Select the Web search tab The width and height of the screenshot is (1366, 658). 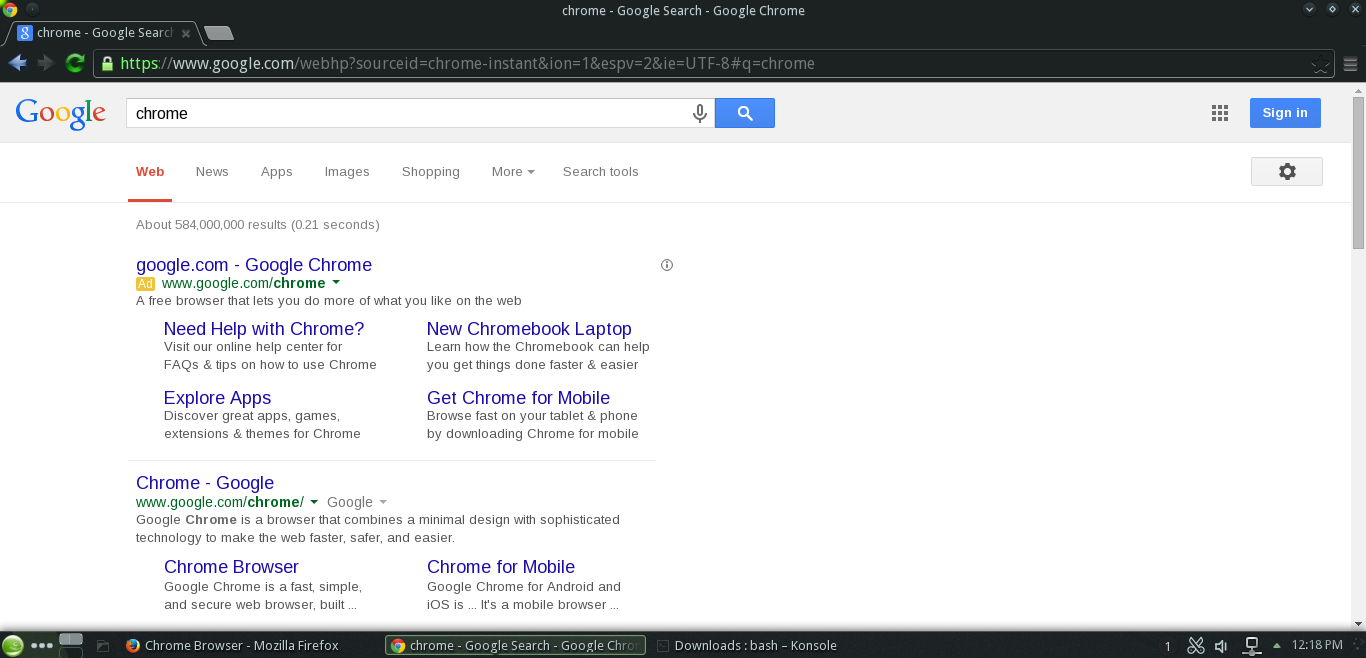click(x=150, y=172)
